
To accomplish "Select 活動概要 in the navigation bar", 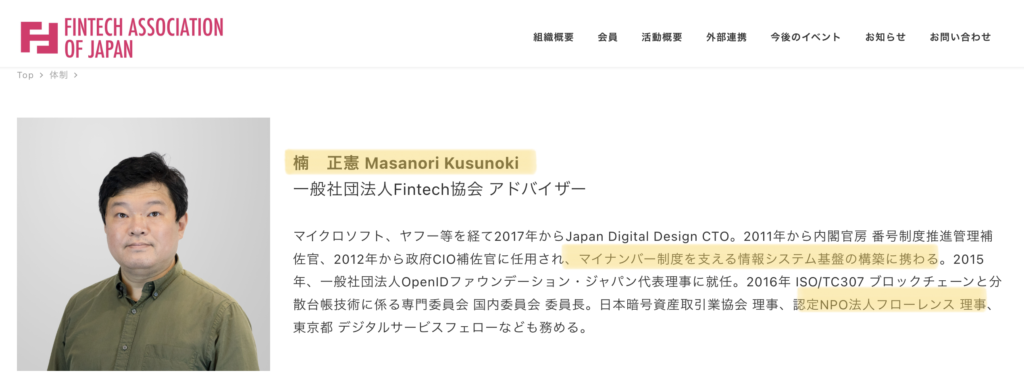I will pos(662,37).
